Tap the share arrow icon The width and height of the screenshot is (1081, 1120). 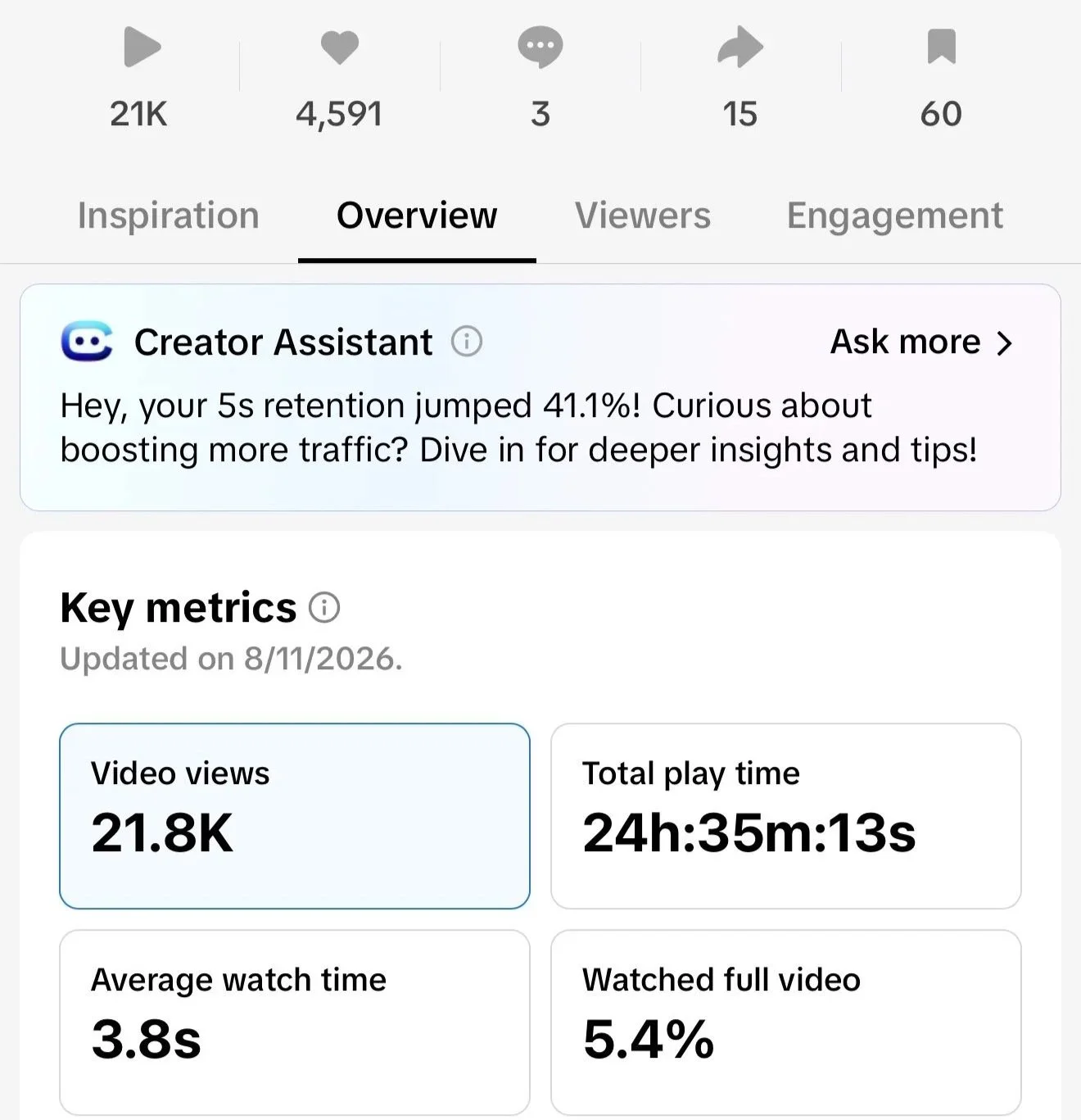tap(740, 47)
